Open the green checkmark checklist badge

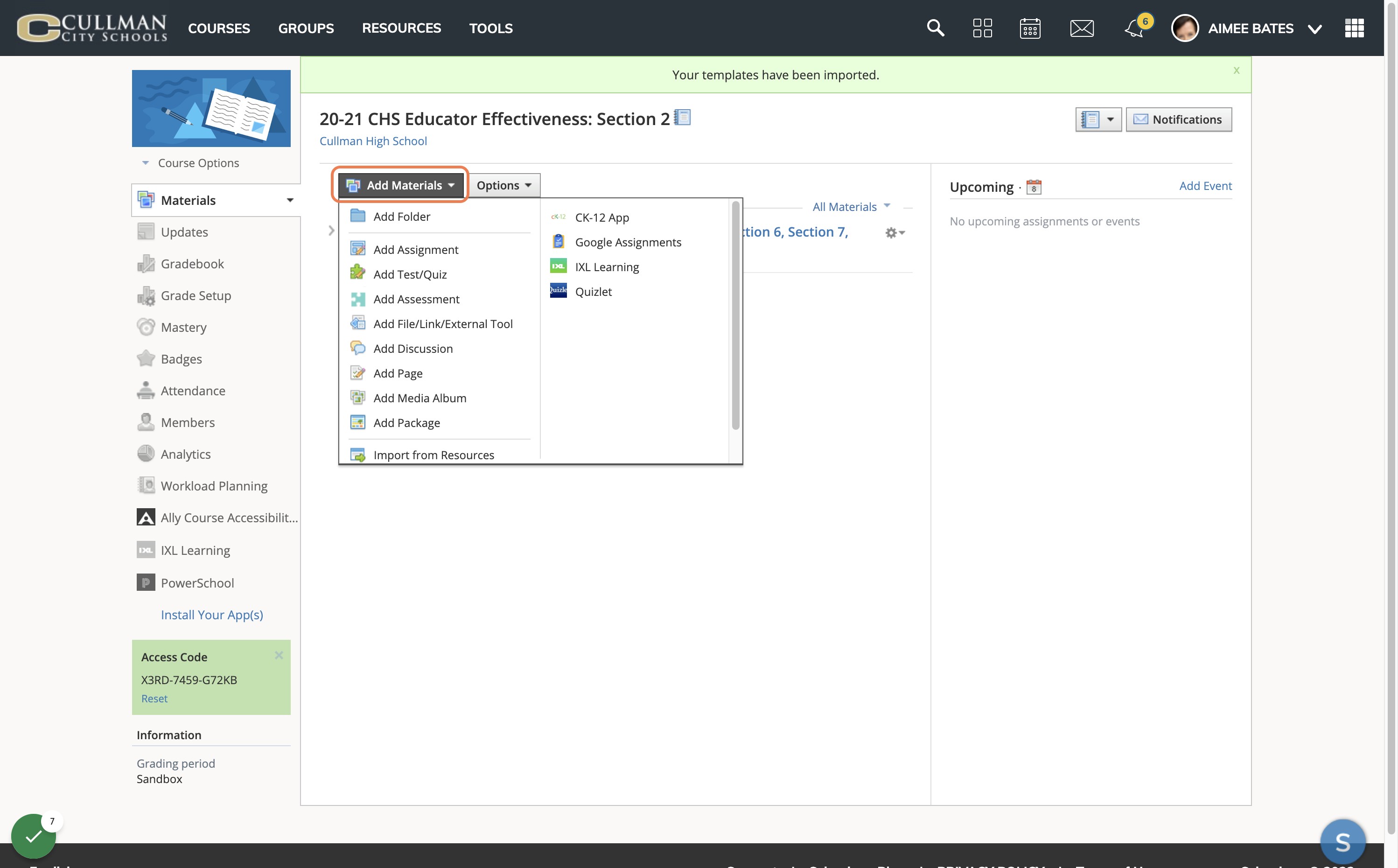click(33, 836)
